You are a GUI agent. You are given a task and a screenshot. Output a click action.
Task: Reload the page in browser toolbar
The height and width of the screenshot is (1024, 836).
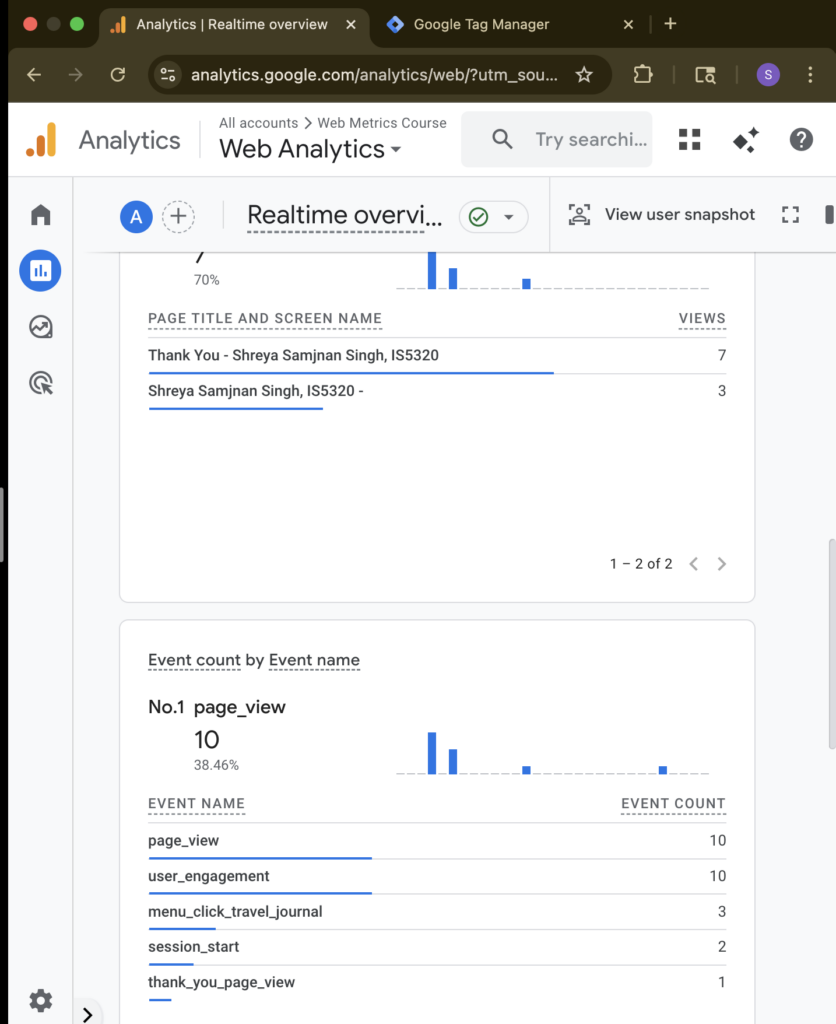point(118,75)
